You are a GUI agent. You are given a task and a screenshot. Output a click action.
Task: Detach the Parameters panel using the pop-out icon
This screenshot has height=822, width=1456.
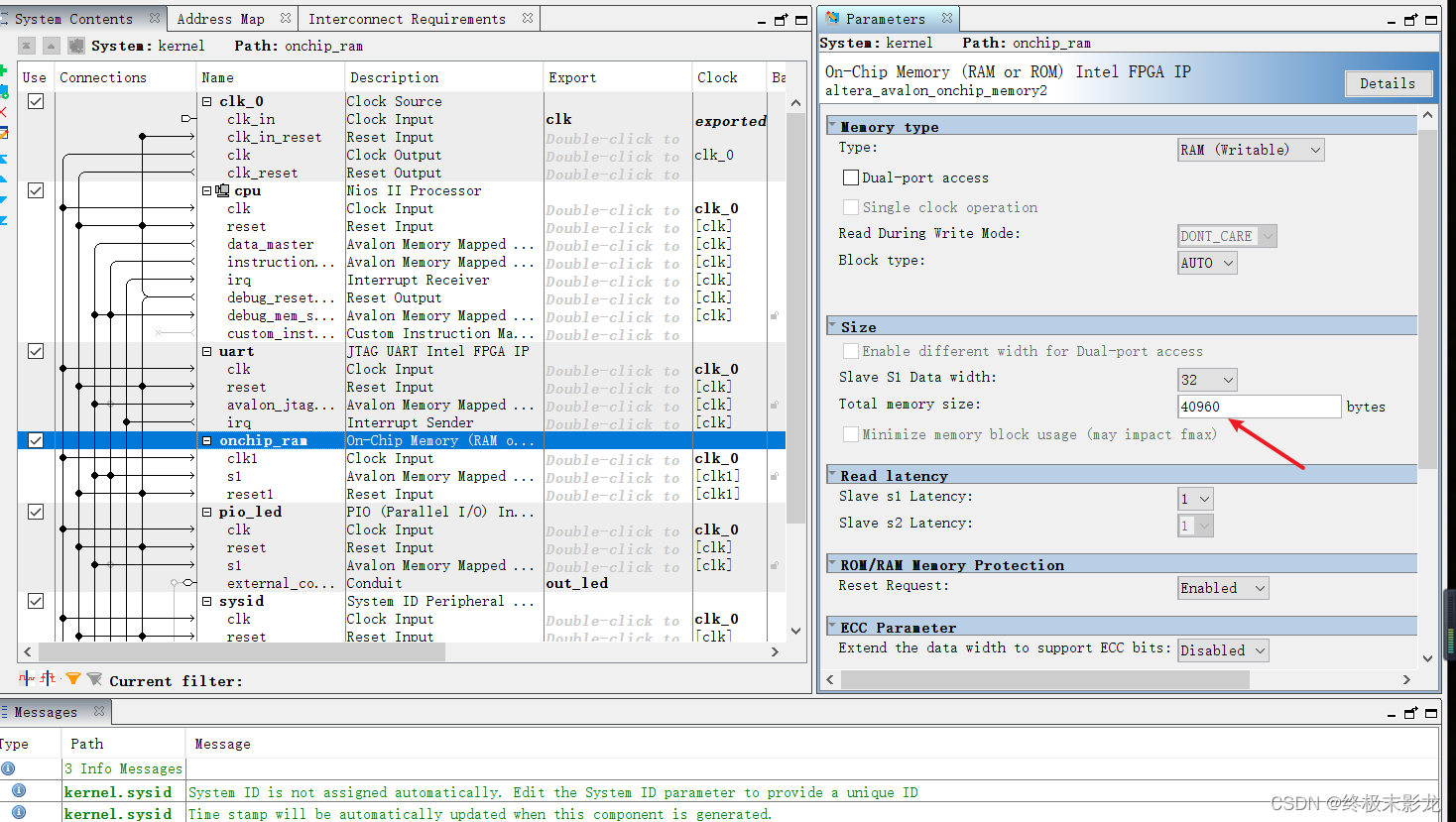pos(1410,19)
